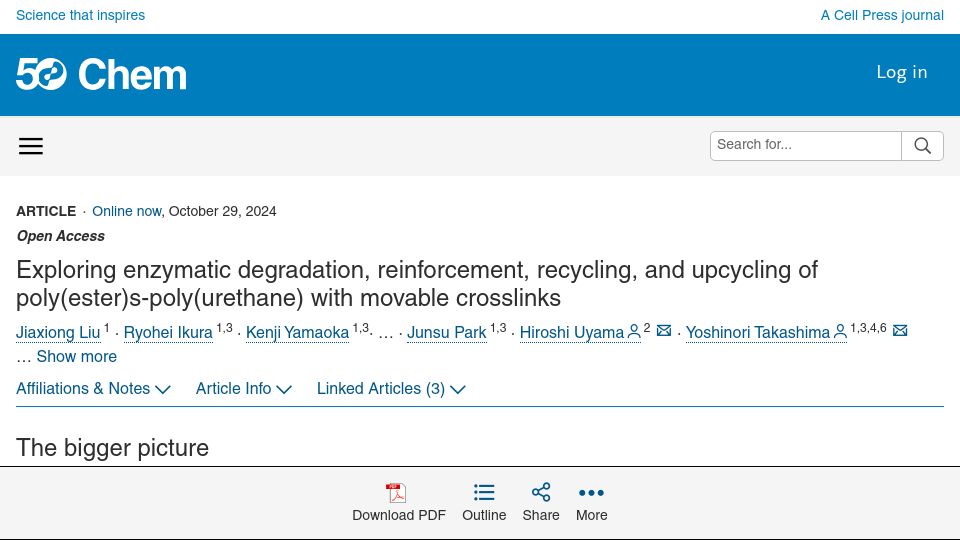Log in to the journal site
Screen dimensions: 960x540
(902, 72)
